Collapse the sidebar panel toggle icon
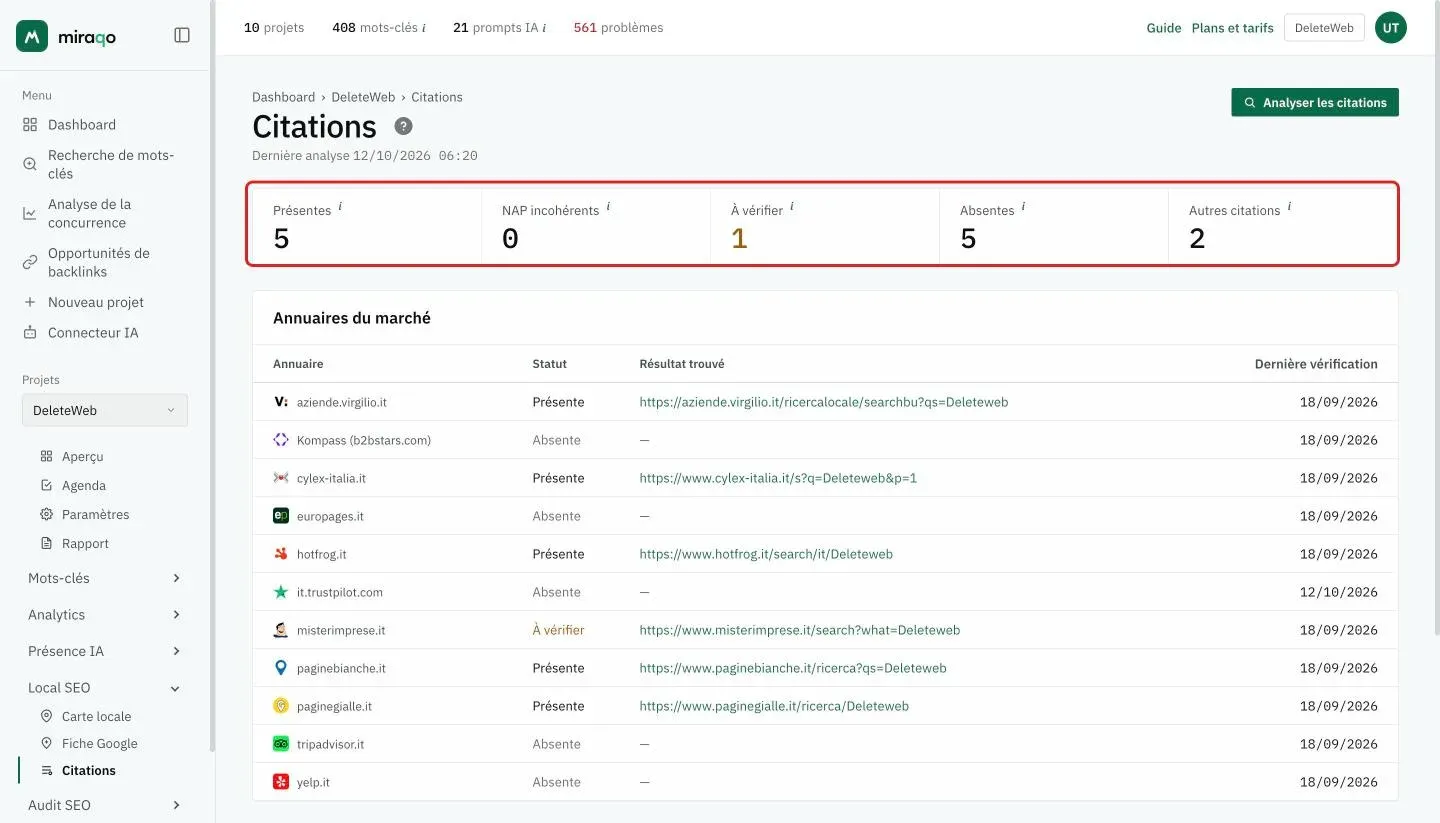This screenshot has width=1440, height=823. pyautogui.click(x=182, y=35)
